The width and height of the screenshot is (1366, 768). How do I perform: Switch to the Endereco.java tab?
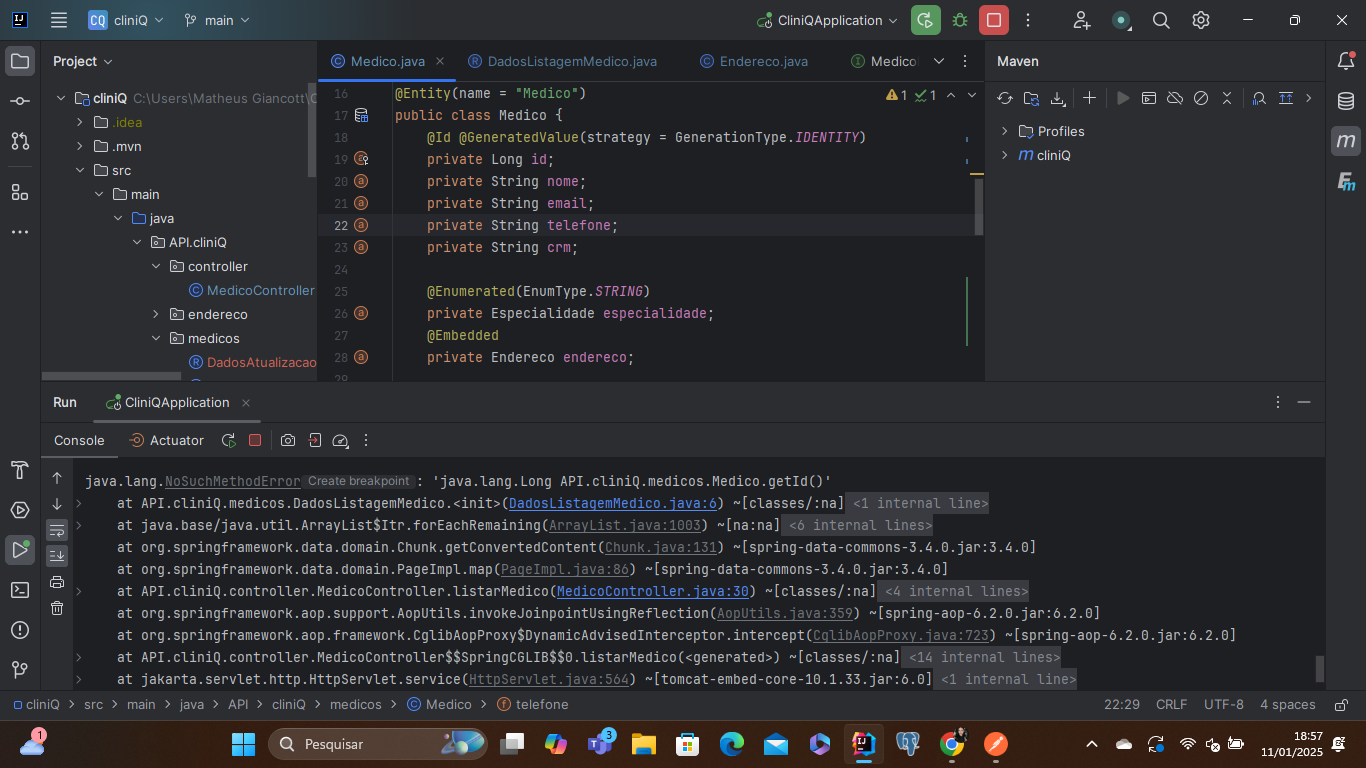click(x=754, y=61)
